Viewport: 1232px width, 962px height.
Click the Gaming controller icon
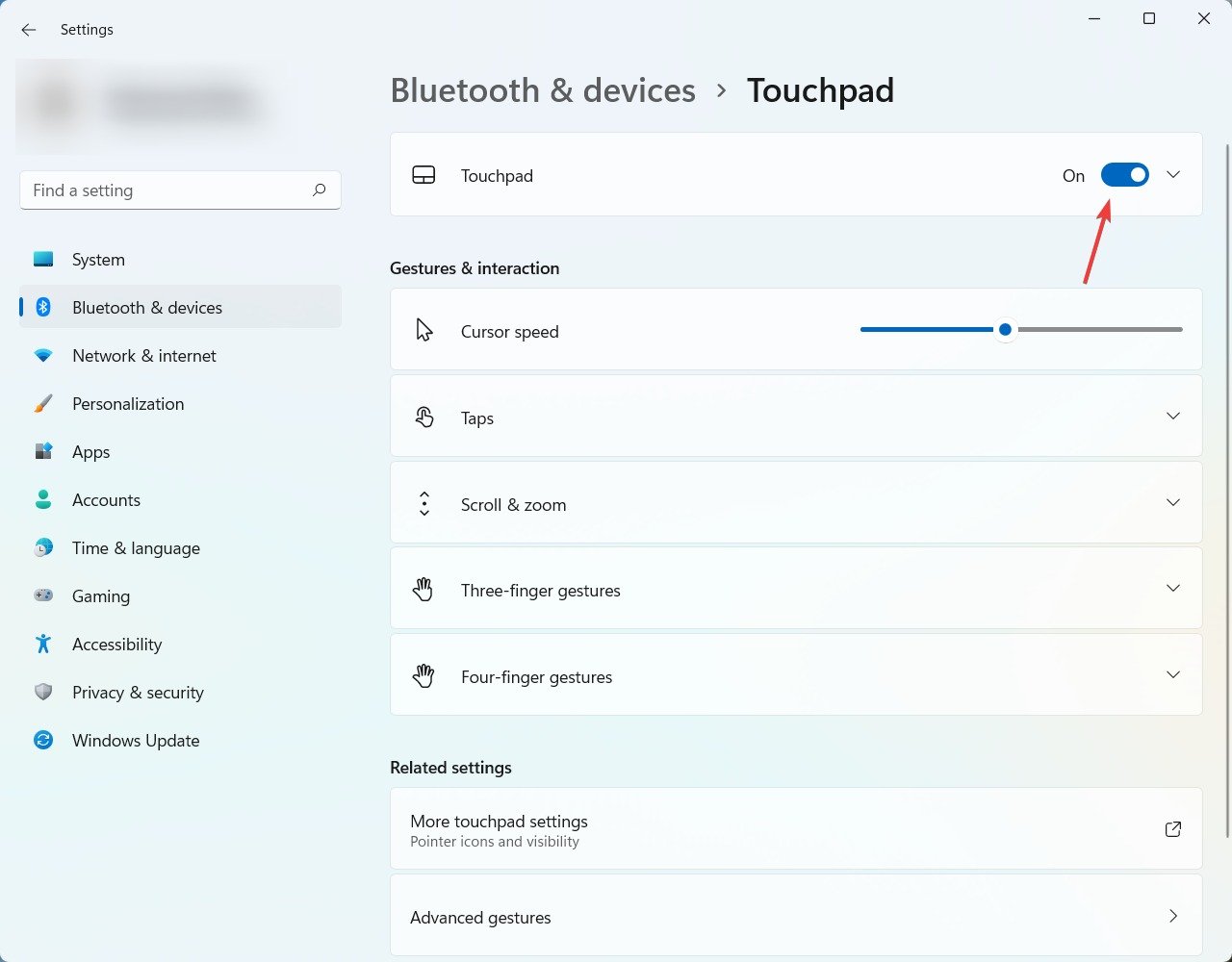tap(43, 595)
